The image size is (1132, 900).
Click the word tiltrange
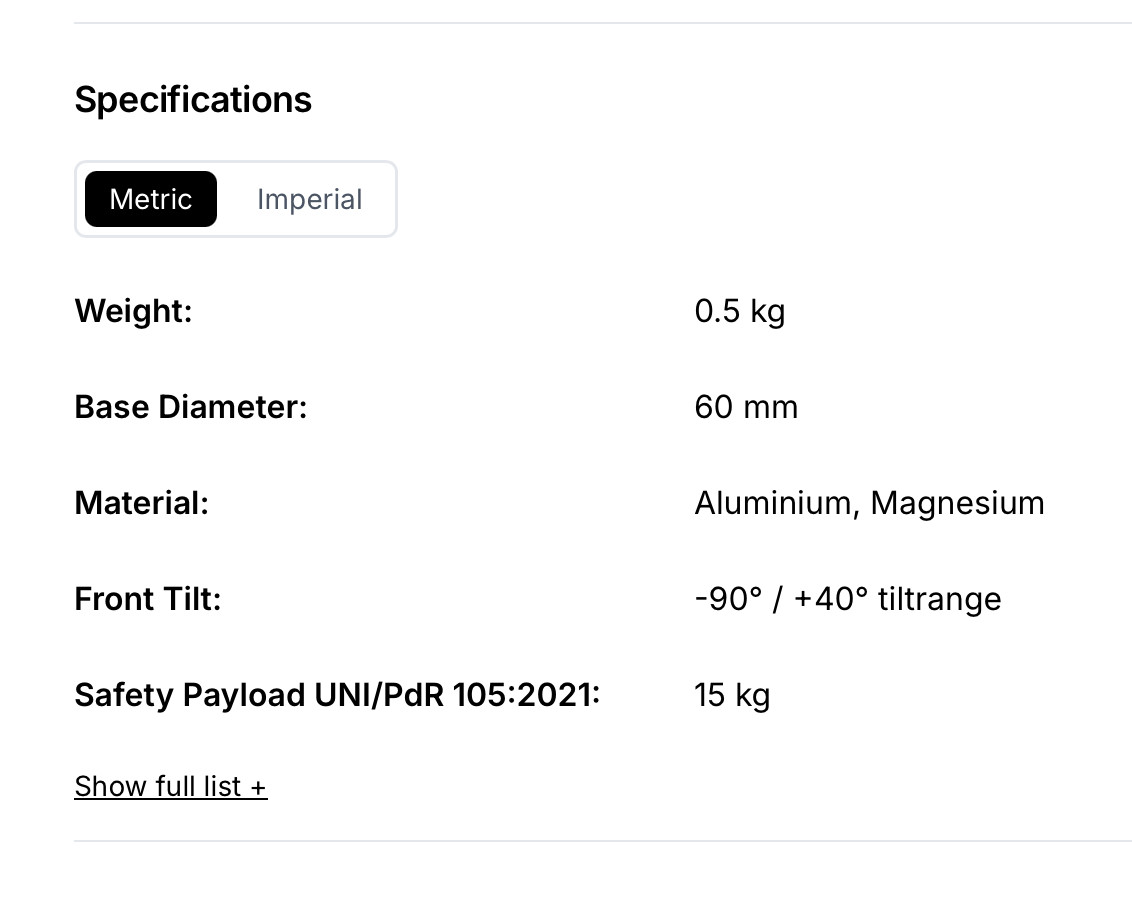point(939,599)
